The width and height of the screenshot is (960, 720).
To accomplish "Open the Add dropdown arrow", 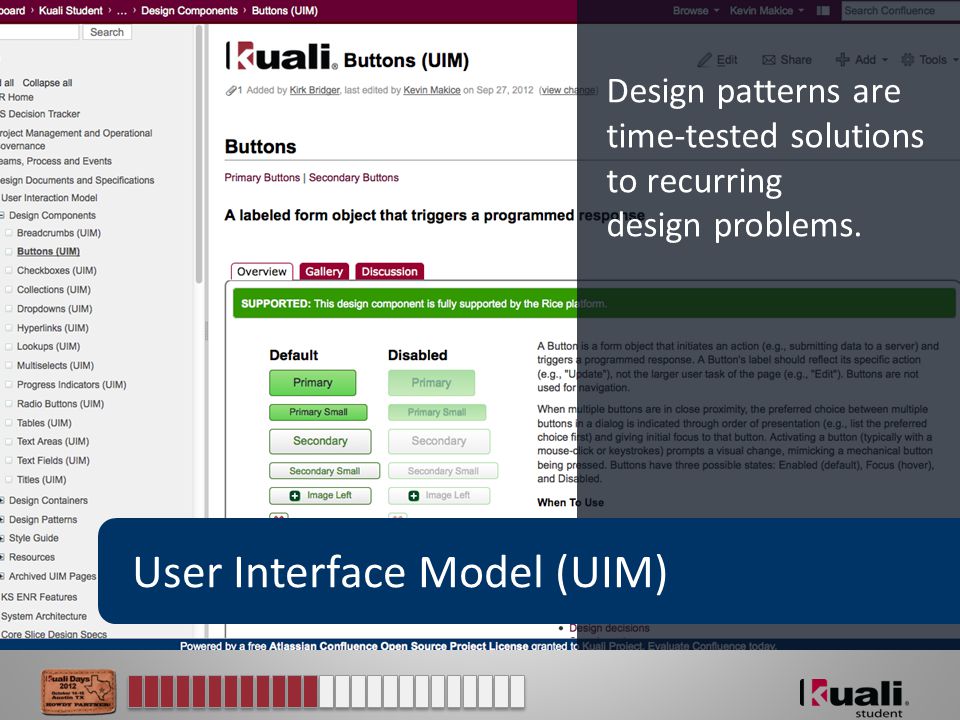I will pyautogui.click(x=885, y=60).
